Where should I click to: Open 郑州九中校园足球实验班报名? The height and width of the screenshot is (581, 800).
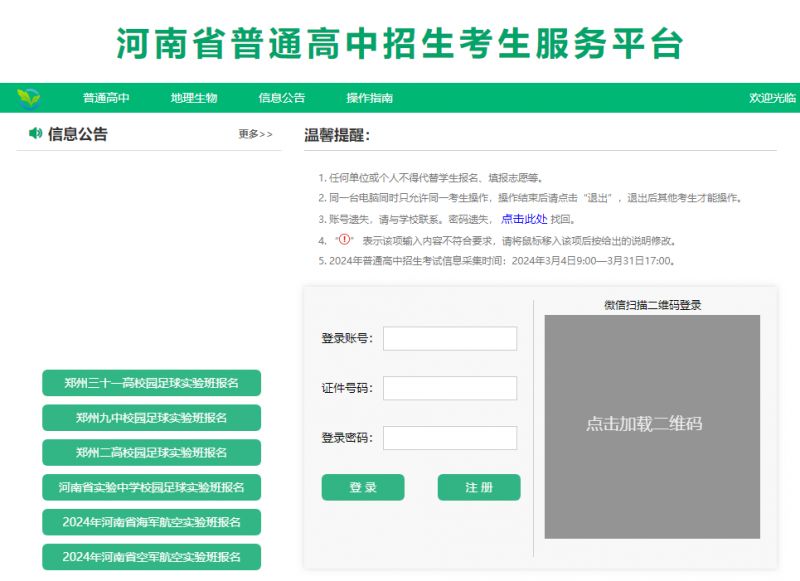coord(152,418)
